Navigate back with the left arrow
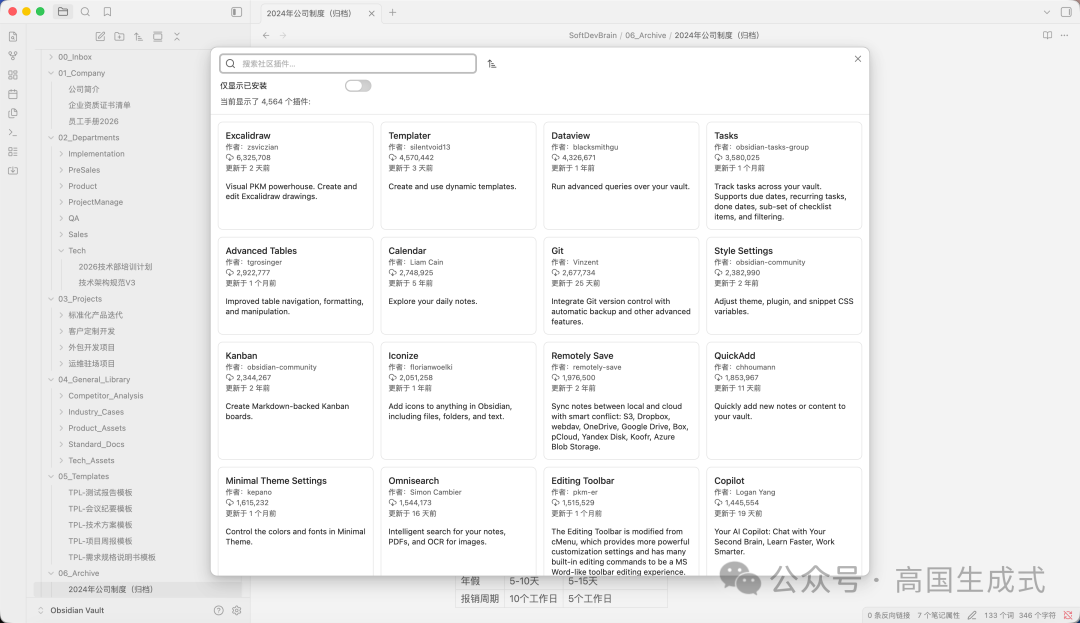 click(x=266, y=35)
